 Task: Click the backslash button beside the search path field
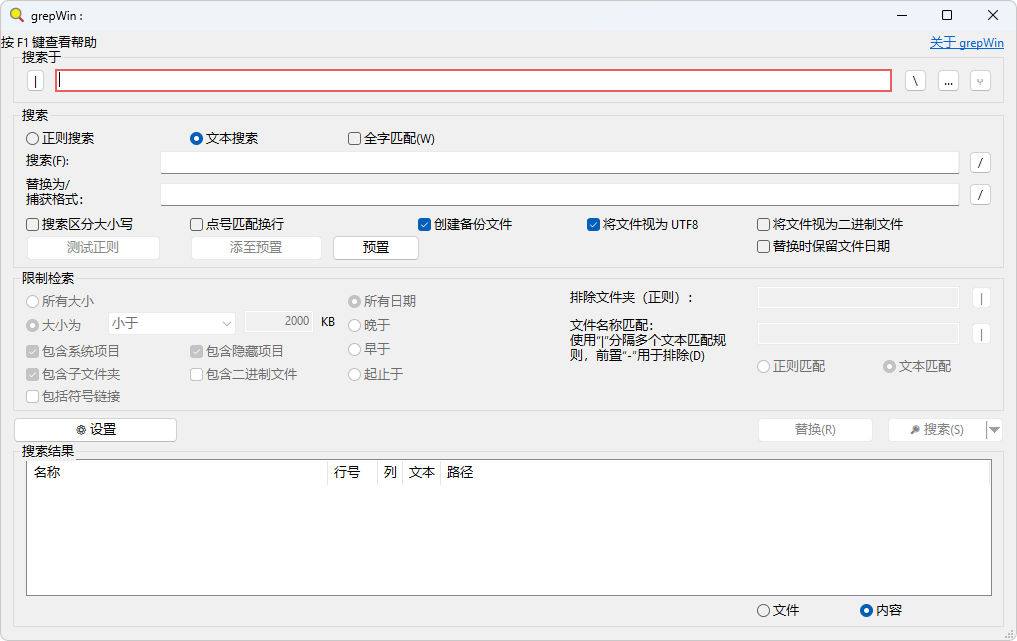(915, 80)
